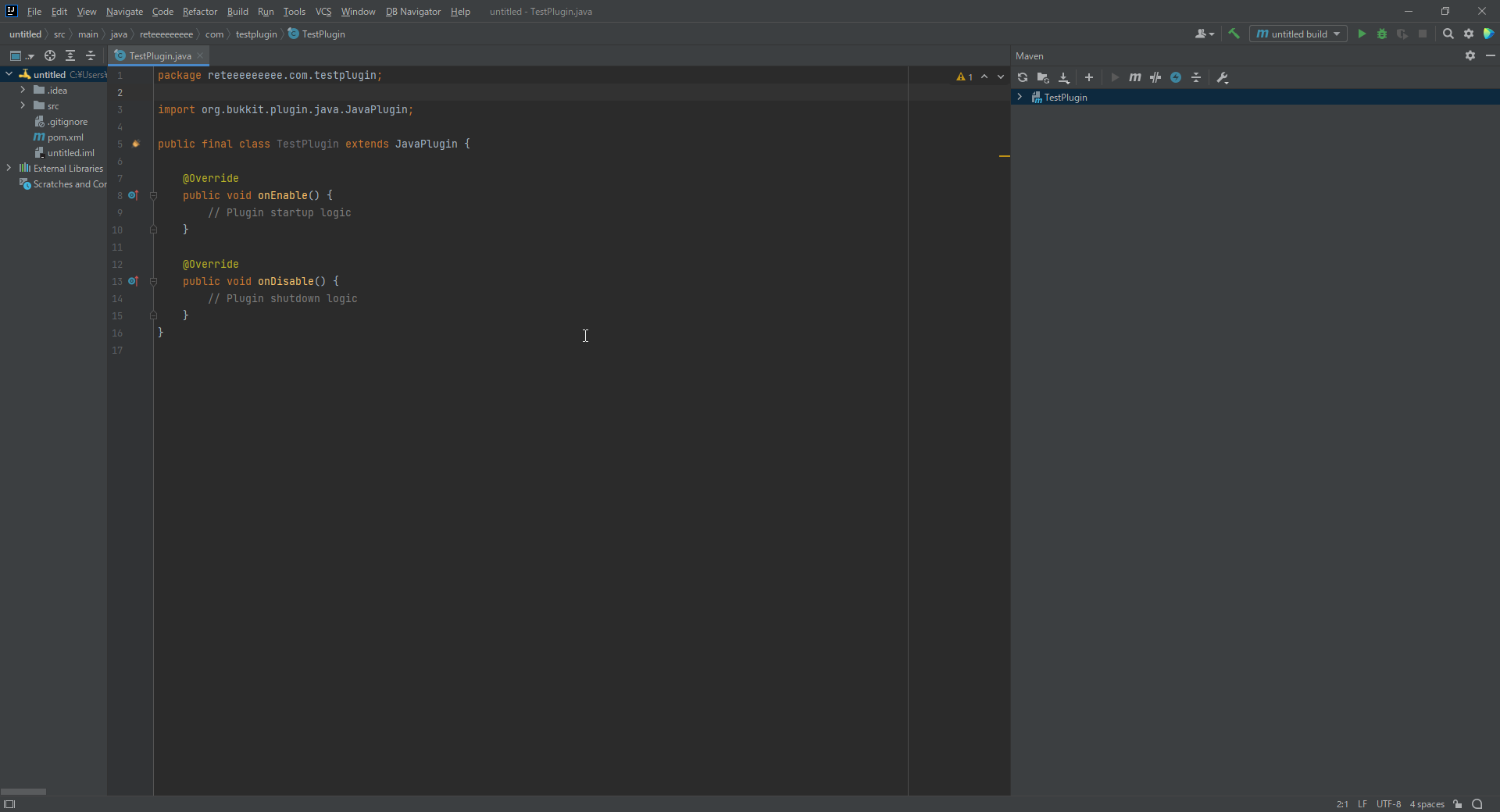Click testplugin in the breadcrumb path
This screenshot has height=812, width=1500.
[255, 34]
